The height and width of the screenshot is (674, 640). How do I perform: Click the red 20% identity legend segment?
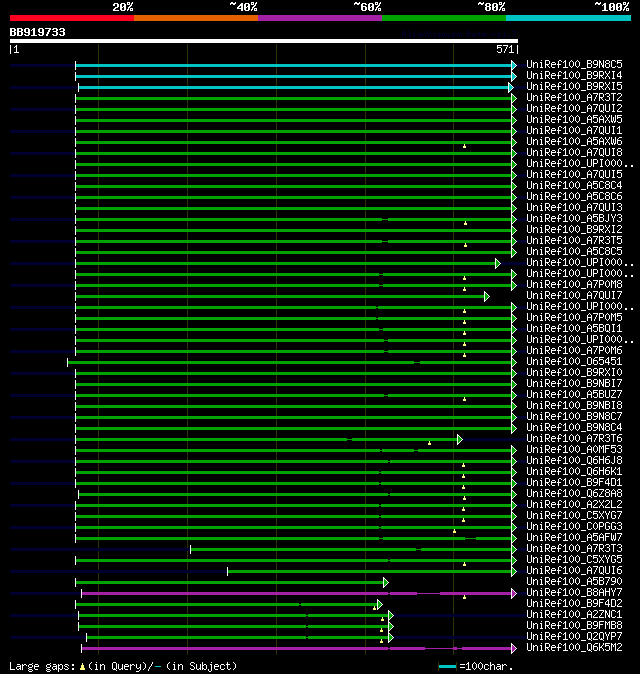72,18
